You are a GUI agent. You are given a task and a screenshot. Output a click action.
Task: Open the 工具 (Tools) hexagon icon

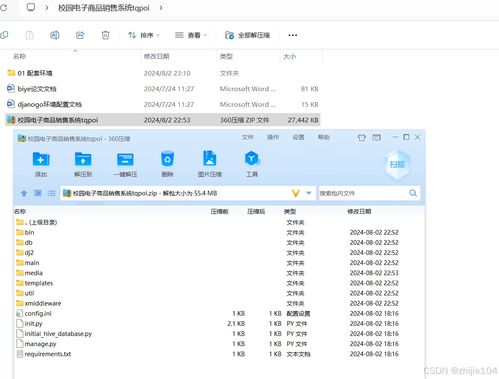[252, 159]
